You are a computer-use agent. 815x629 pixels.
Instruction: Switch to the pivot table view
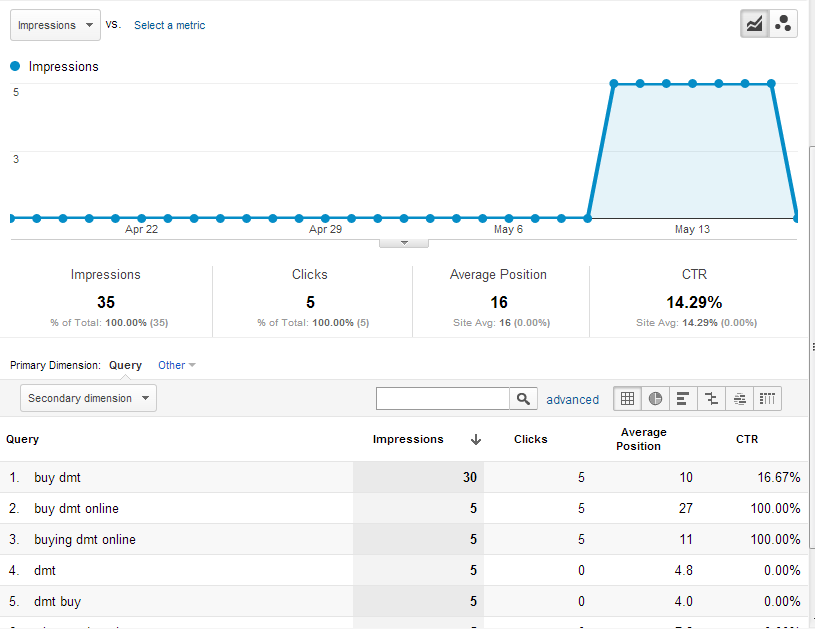767,398
